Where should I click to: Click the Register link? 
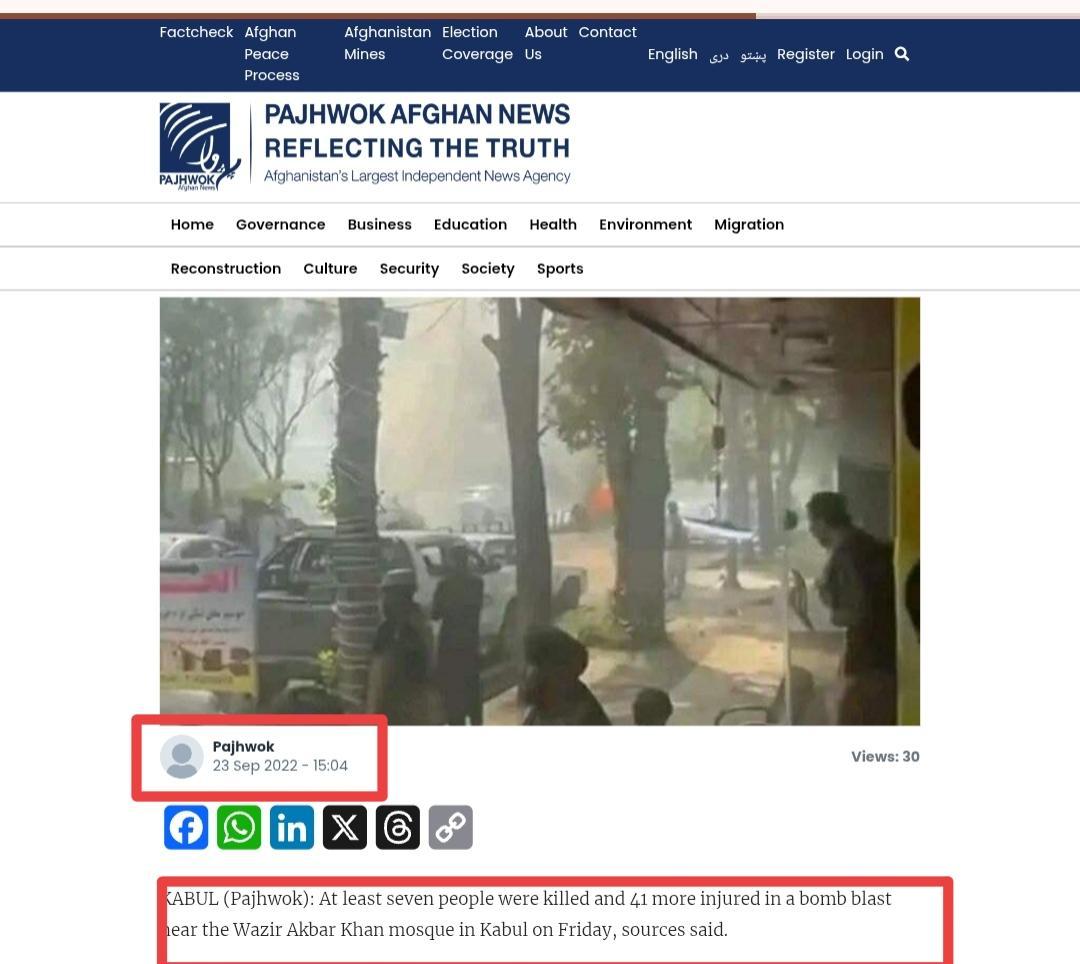(806, 54)
